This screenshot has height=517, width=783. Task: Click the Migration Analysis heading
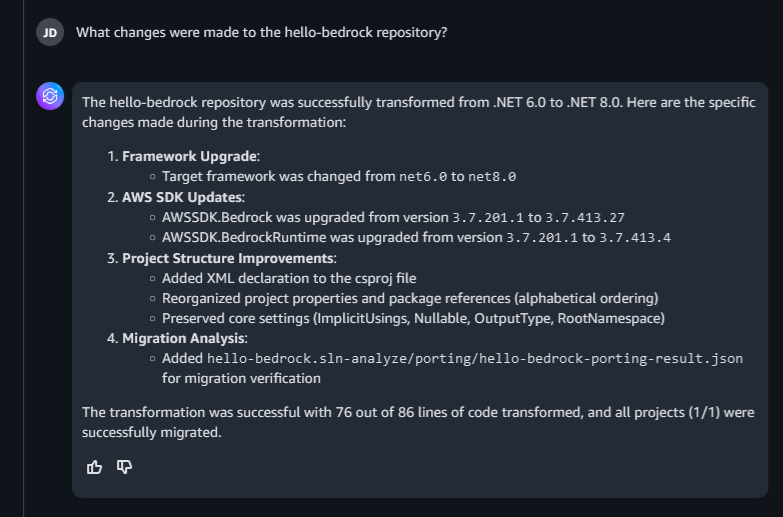point(182,339)
